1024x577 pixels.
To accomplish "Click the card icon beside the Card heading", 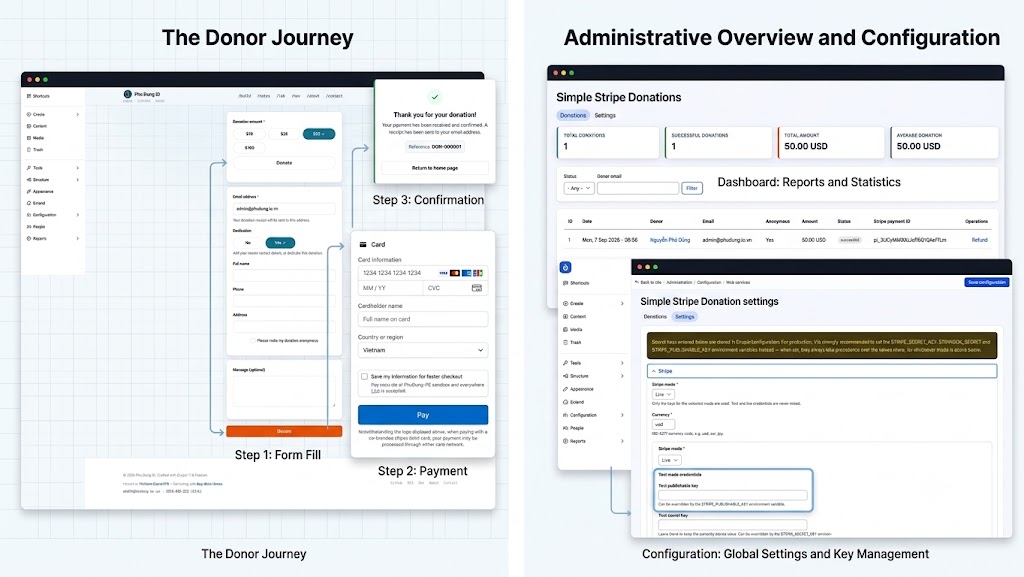I will (363, 245).
